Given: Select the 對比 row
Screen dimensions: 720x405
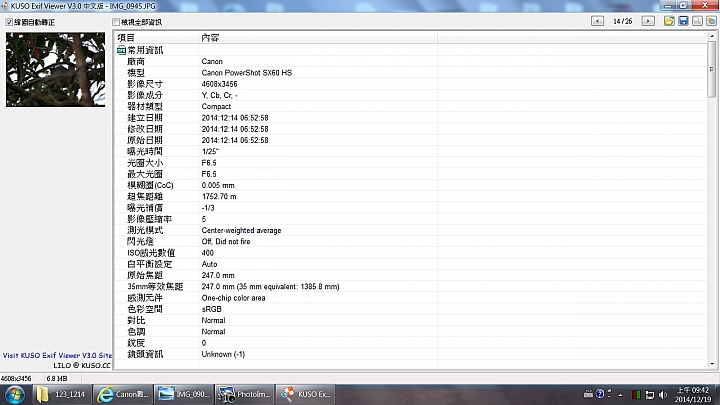Looking at the screenshot, I should click(411, 320).
